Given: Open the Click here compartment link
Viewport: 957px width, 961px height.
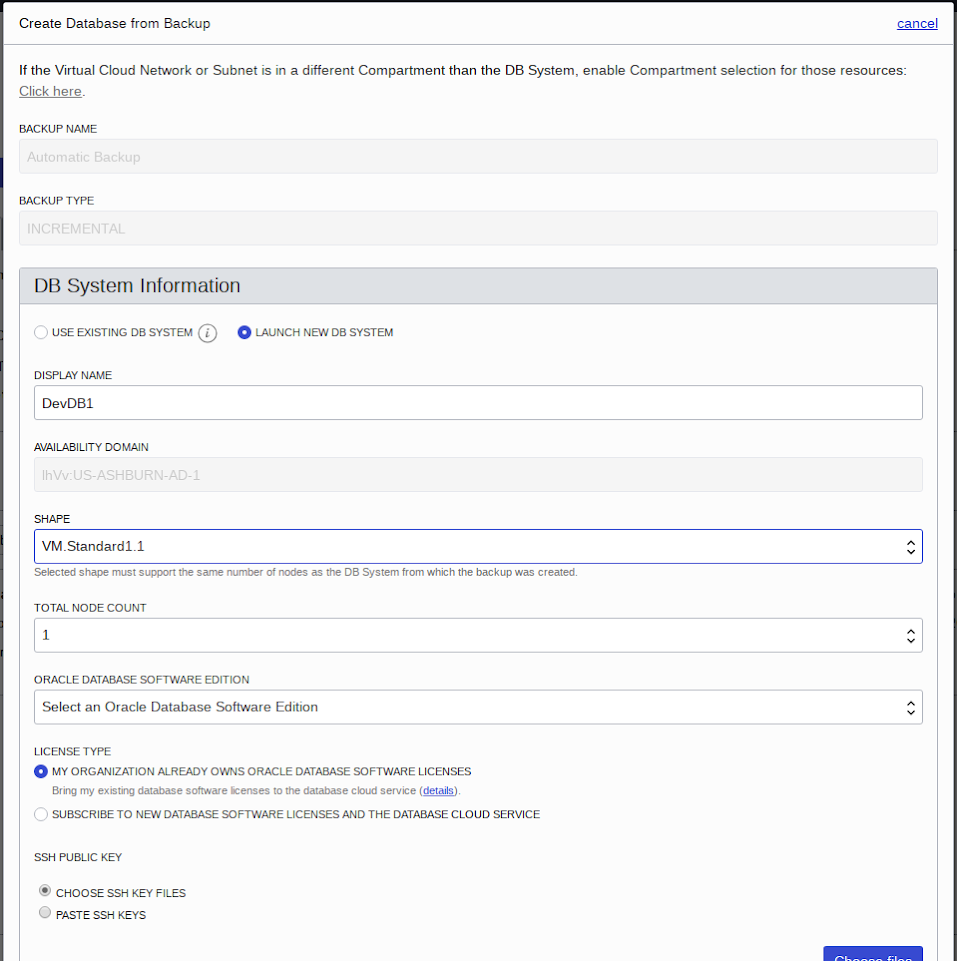Looking at the screenshot, I should pos(50,91).
